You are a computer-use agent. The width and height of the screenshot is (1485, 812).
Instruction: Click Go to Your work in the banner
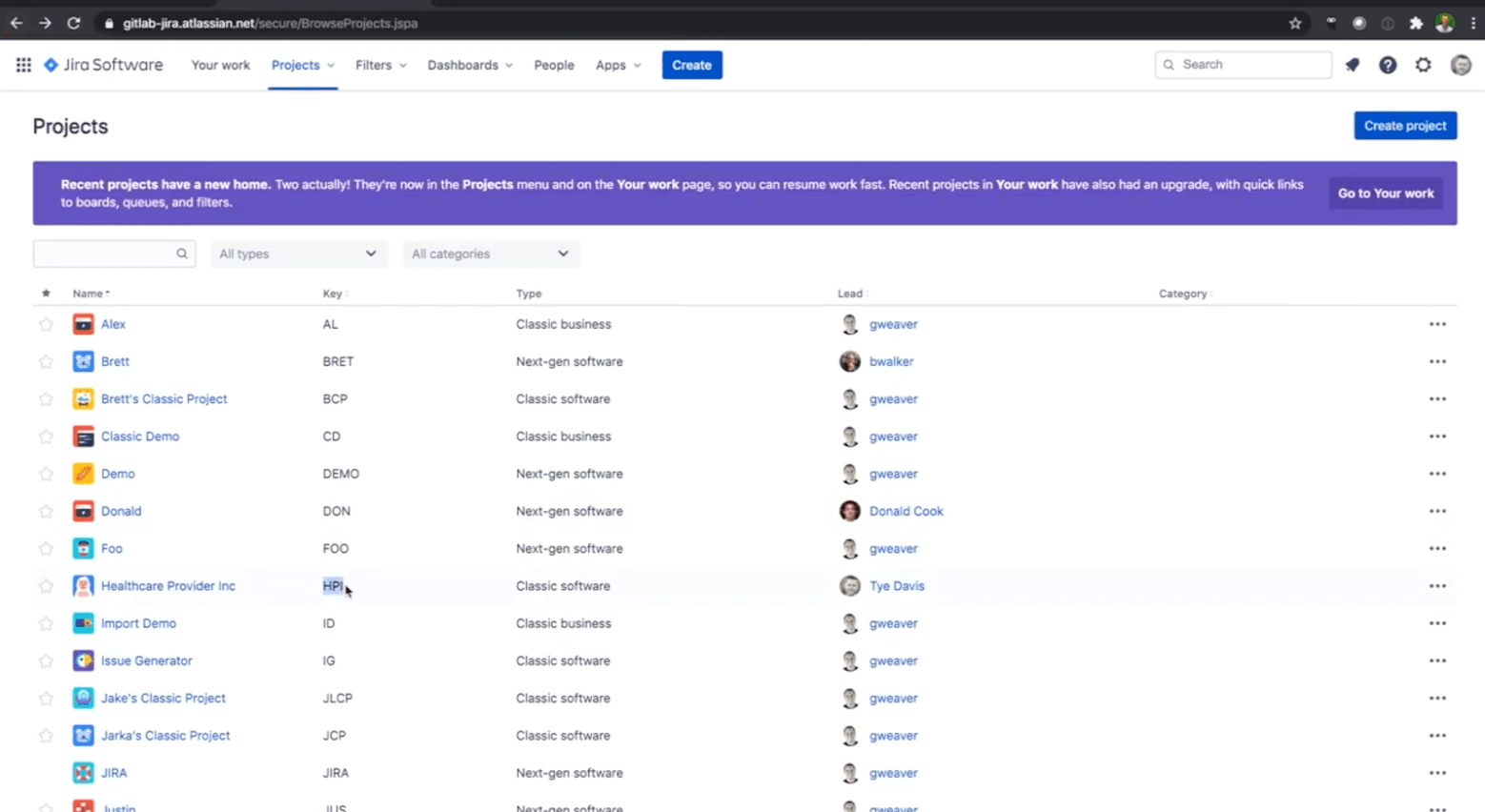click(1386, 193)
